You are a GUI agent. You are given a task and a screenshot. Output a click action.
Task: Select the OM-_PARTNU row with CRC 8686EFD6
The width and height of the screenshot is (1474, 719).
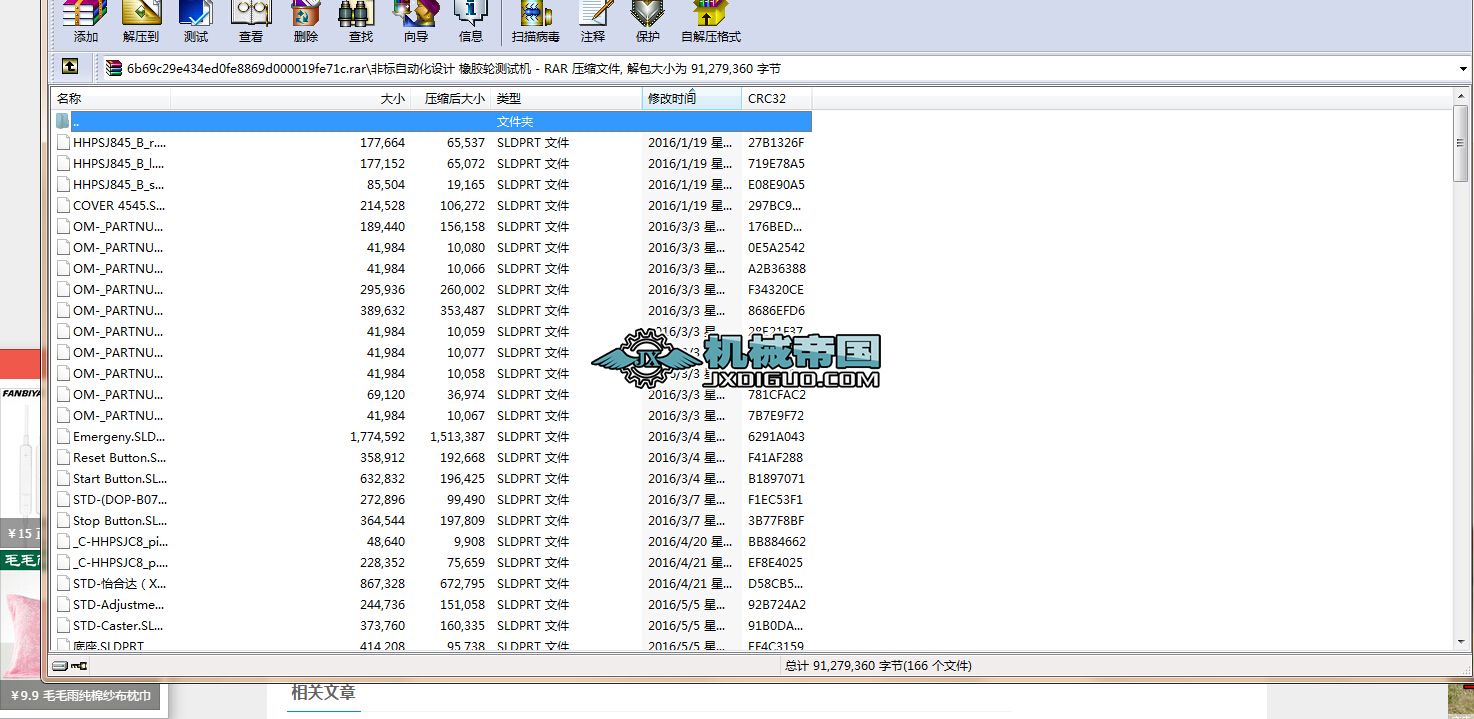tap(432, 310)
